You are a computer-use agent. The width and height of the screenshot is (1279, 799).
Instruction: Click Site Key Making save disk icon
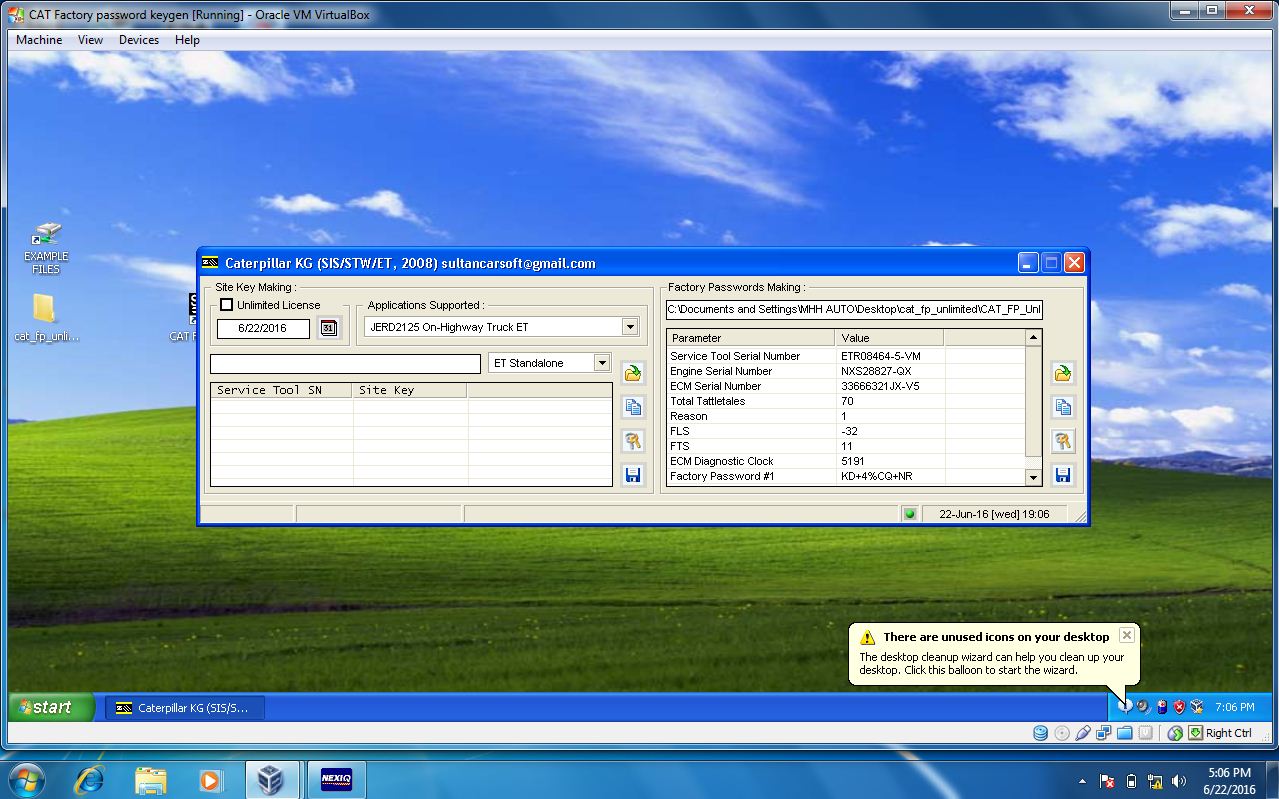(x=632, y=475)
